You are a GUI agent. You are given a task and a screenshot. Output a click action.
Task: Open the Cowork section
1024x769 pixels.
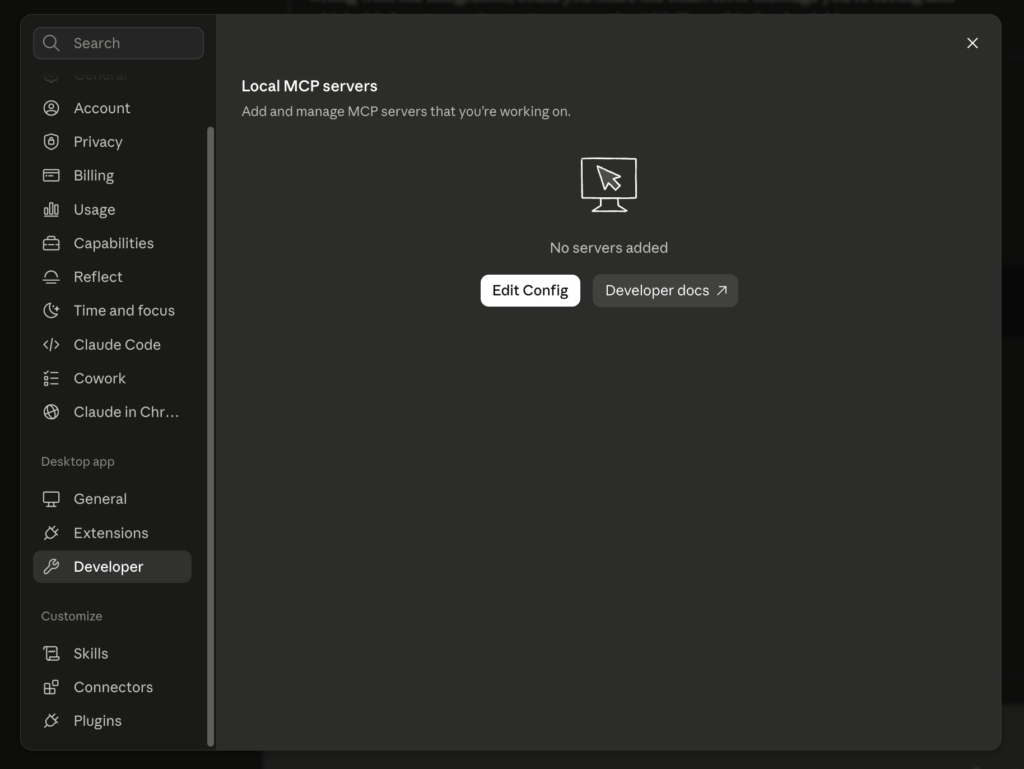pos(112,379)
